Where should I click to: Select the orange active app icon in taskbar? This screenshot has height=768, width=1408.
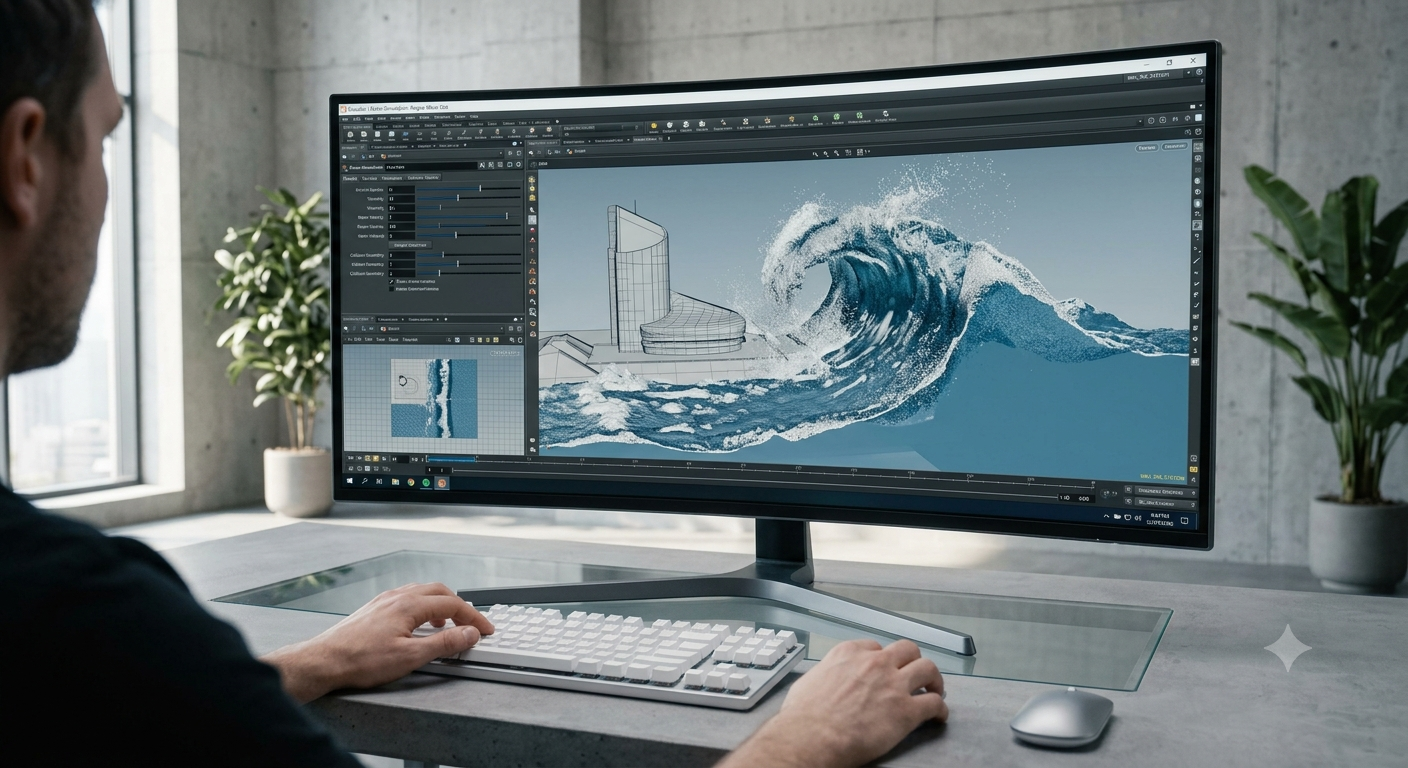coord(442,483)
